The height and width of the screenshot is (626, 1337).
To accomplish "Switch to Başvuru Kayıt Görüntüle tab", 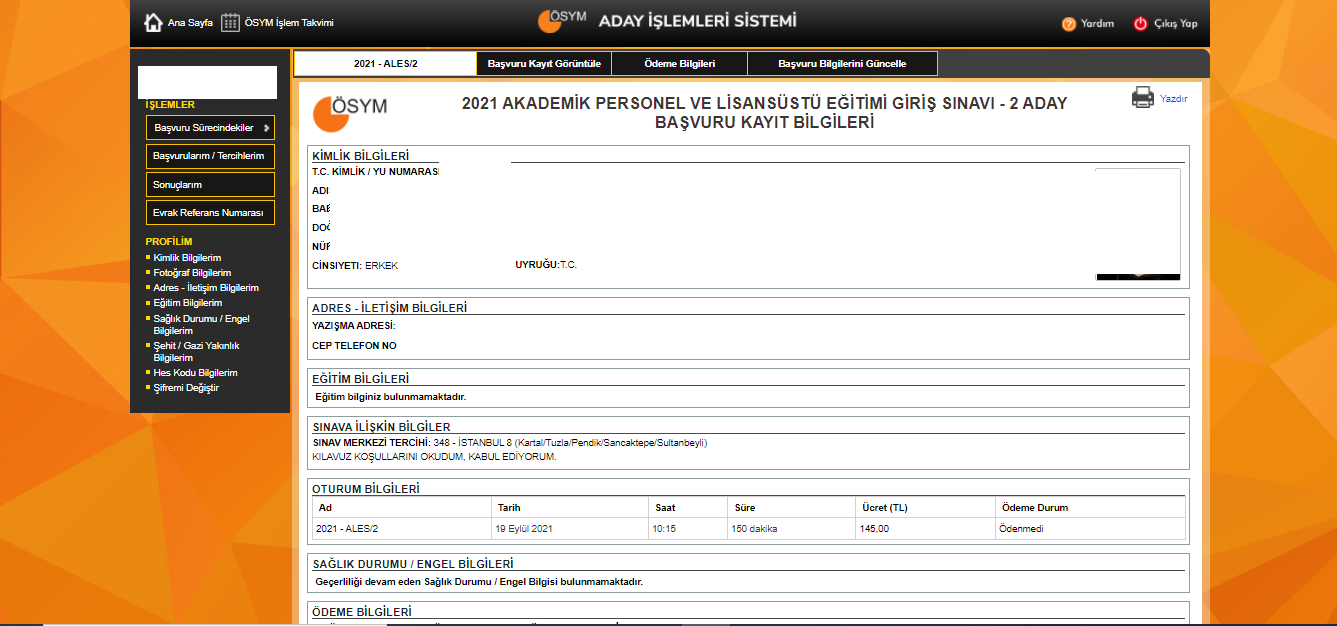I will 544,63.
